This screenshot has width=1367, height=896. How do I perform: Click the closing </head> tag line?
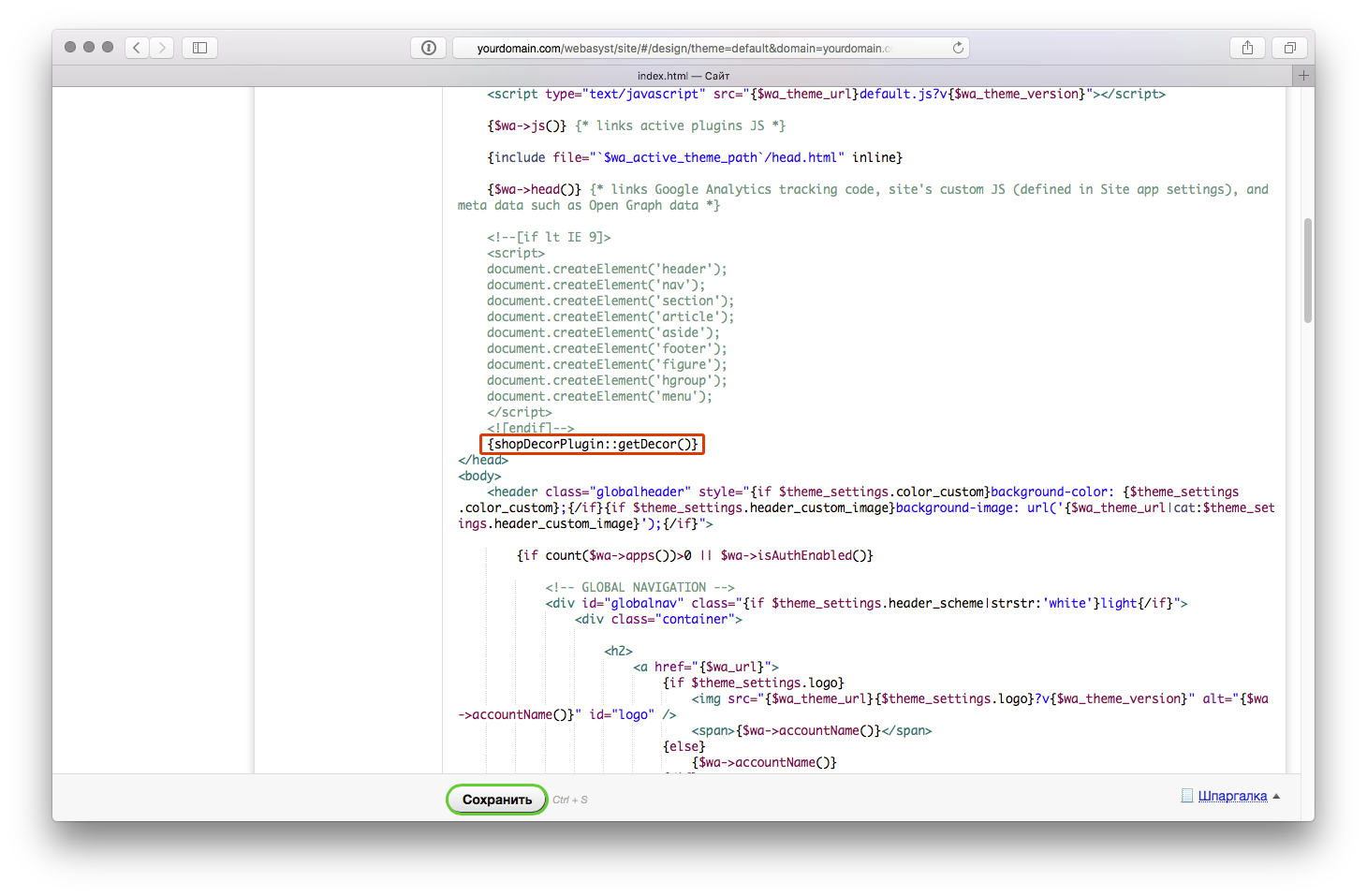click(x=483, y=460)
